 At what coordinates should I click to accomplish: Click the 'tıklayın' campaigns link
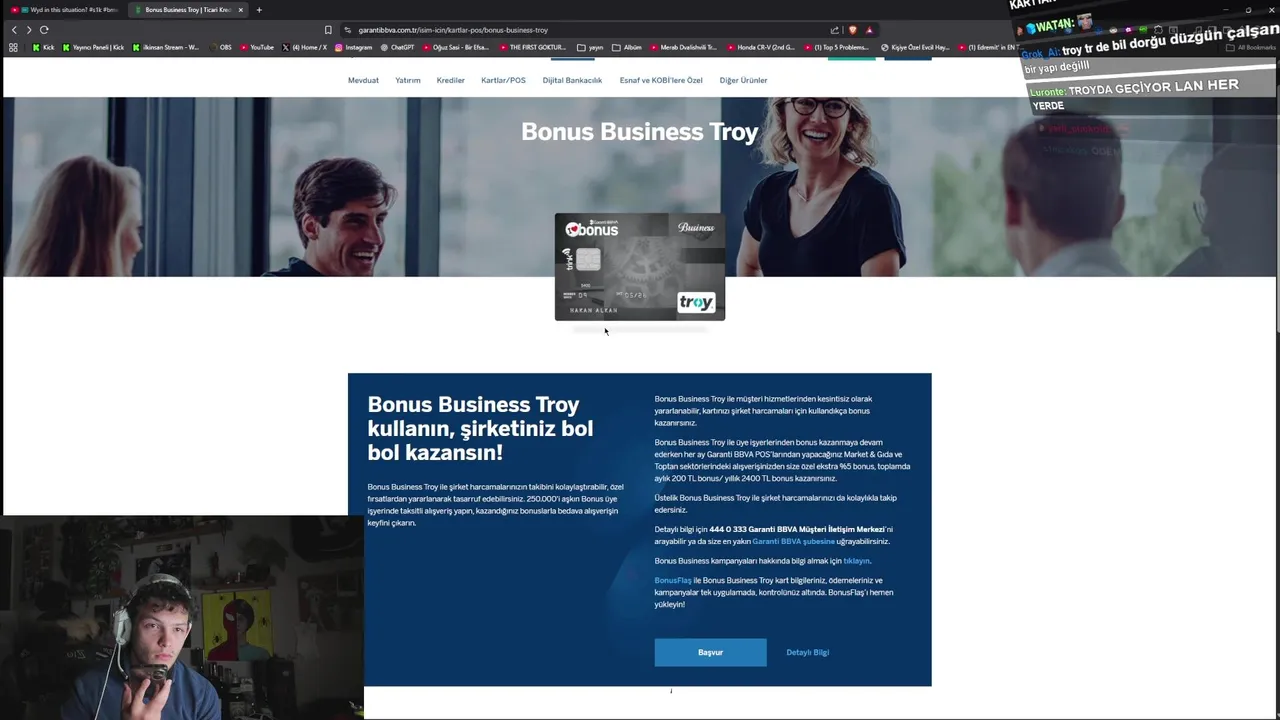[856, 561]
